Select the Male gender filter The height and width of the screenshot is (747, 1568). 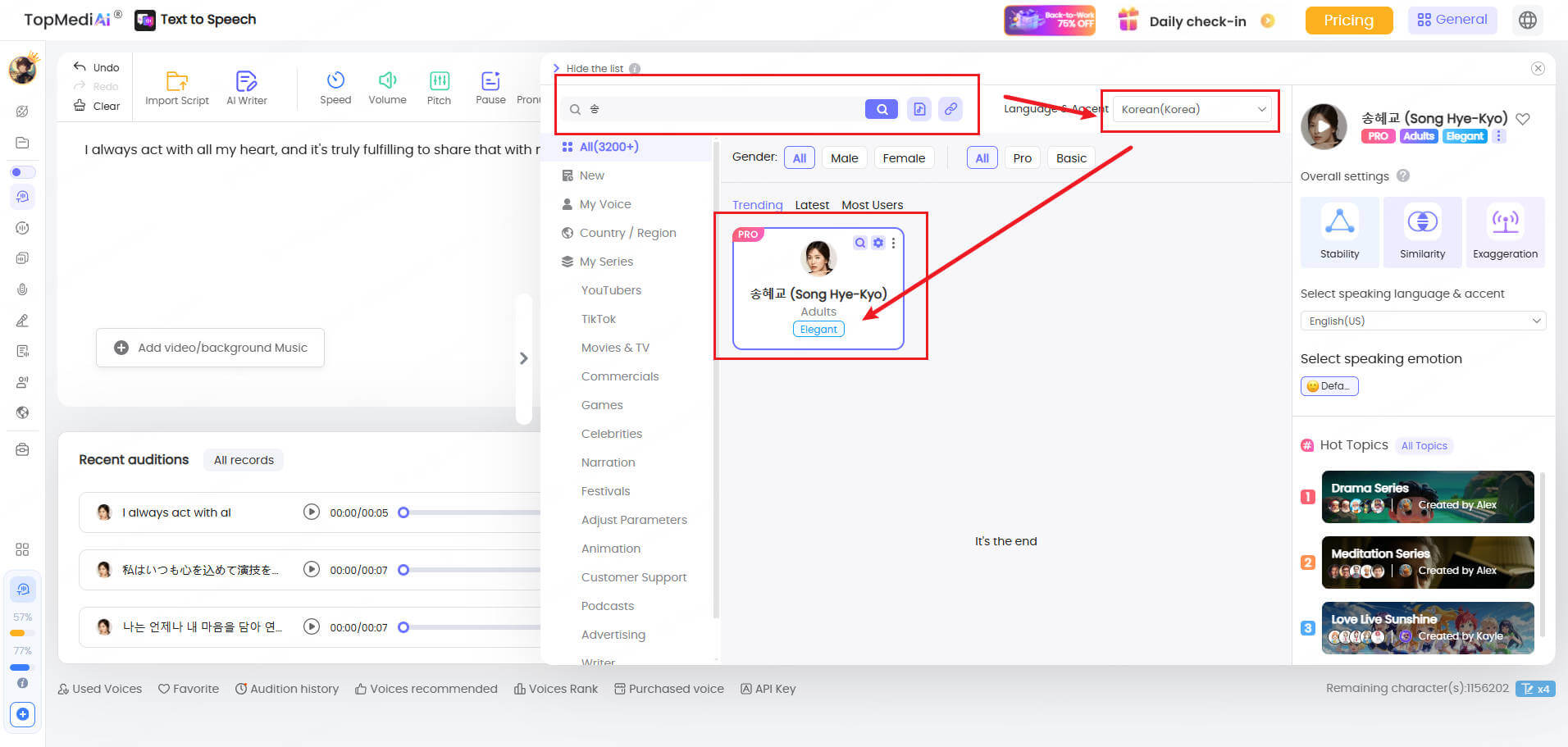[844, 157]
